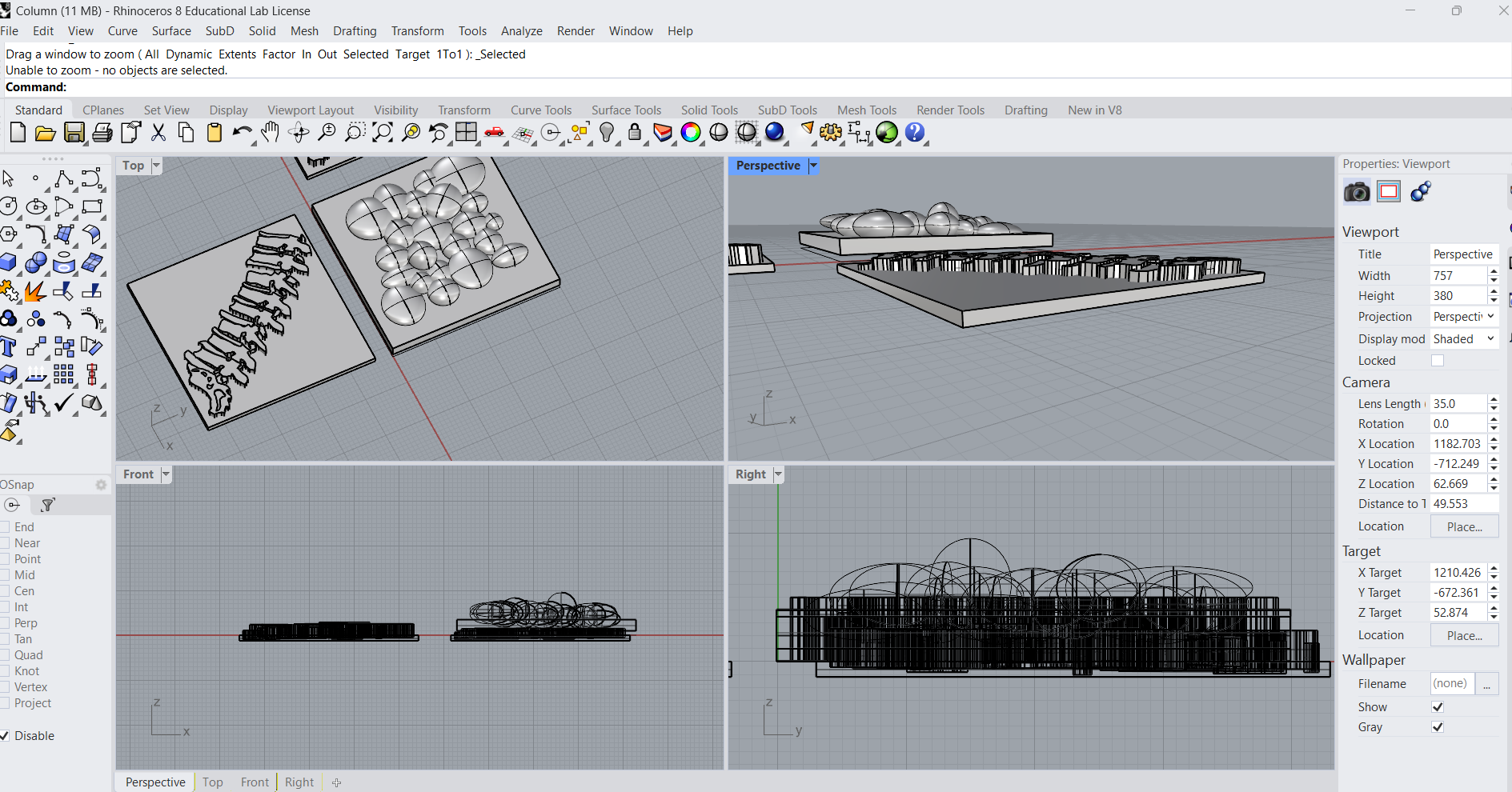The image size is (1512, 792).
Task: Open the Analyze menu
Action: click(x=521, y=31)
